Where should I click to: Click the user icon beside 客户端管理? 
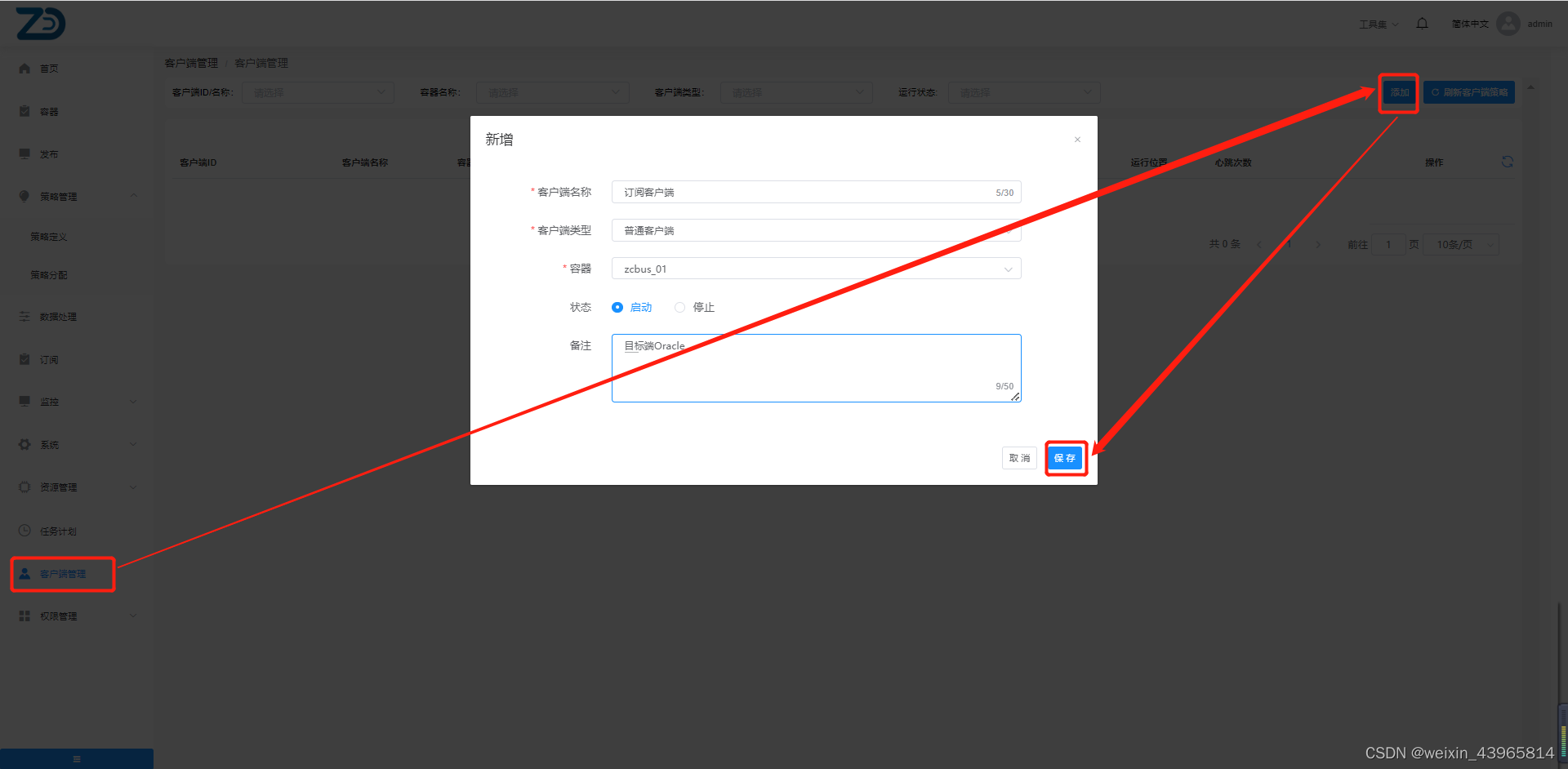(x=24, y=574)
